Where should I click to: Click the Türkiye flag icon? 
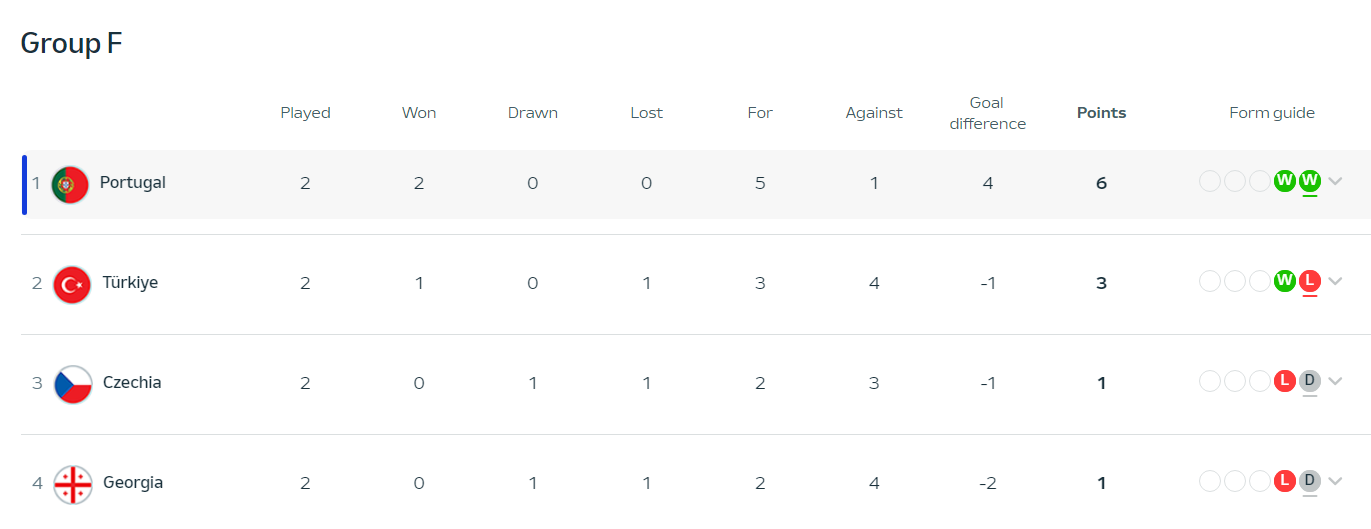pyautogui.click(x=72, y=284)
